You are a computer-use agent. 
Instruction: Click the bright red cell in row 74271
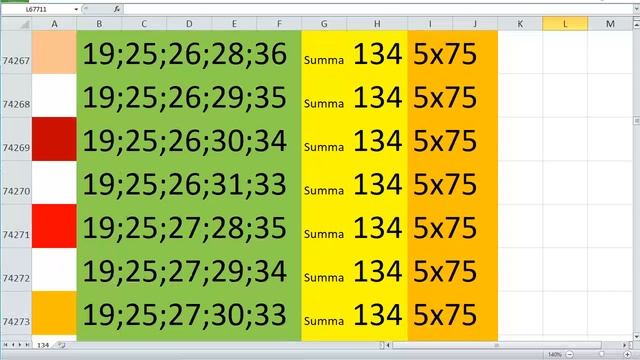(x=54, y=226)
